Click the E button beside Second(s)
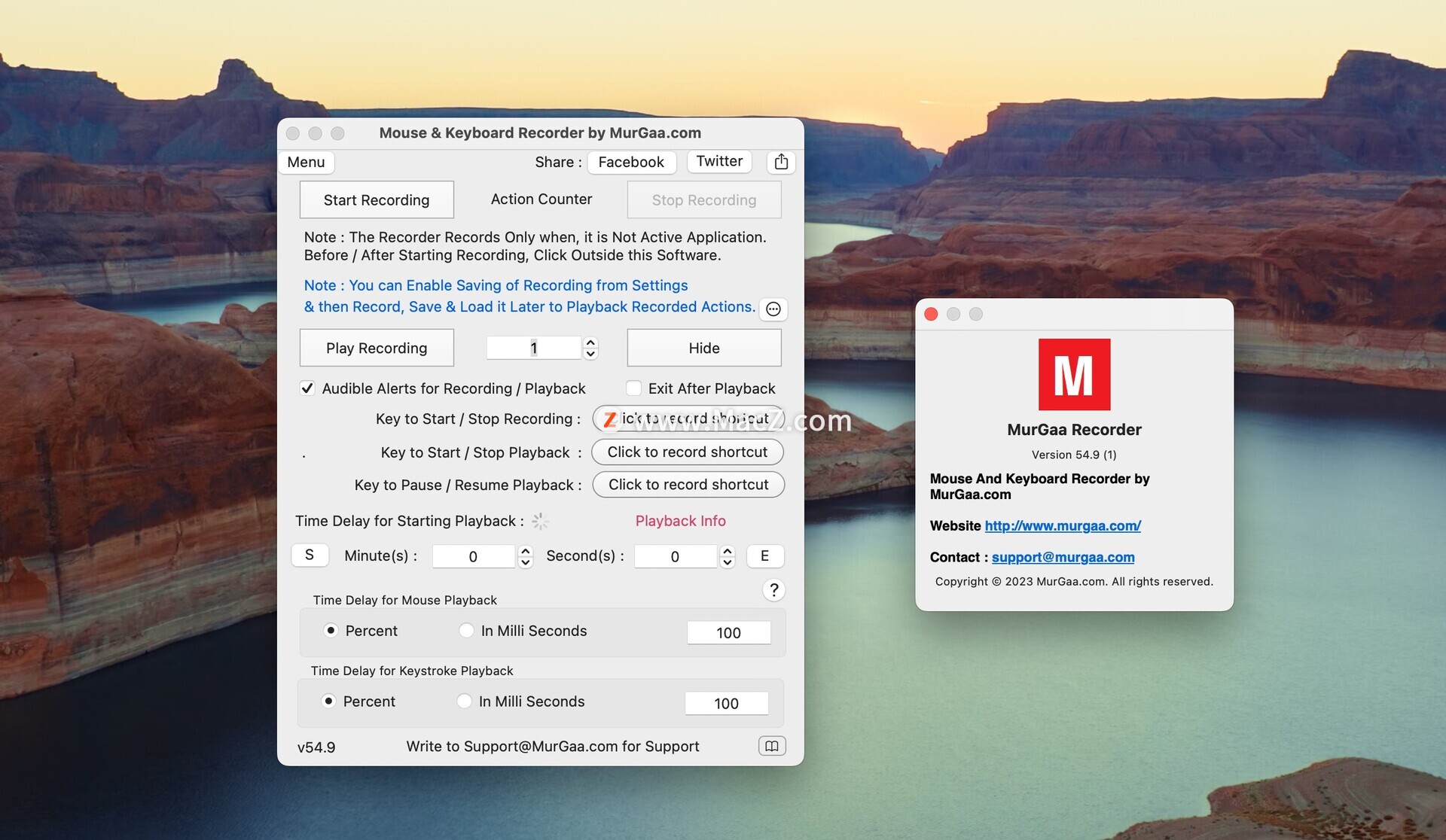 point(765,556)
